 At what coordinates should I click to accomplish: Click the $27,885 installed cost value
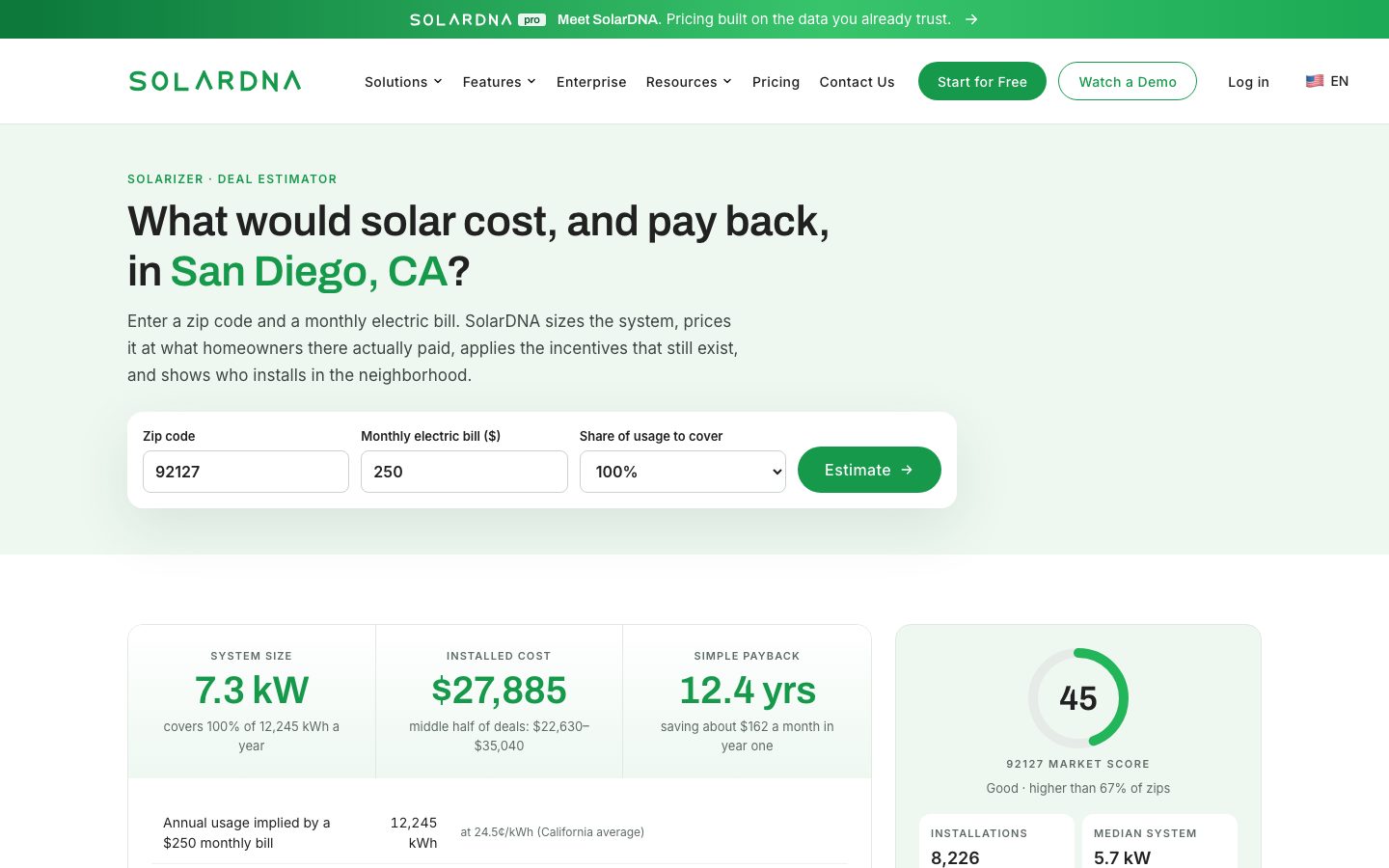click(x=499, y=691)
